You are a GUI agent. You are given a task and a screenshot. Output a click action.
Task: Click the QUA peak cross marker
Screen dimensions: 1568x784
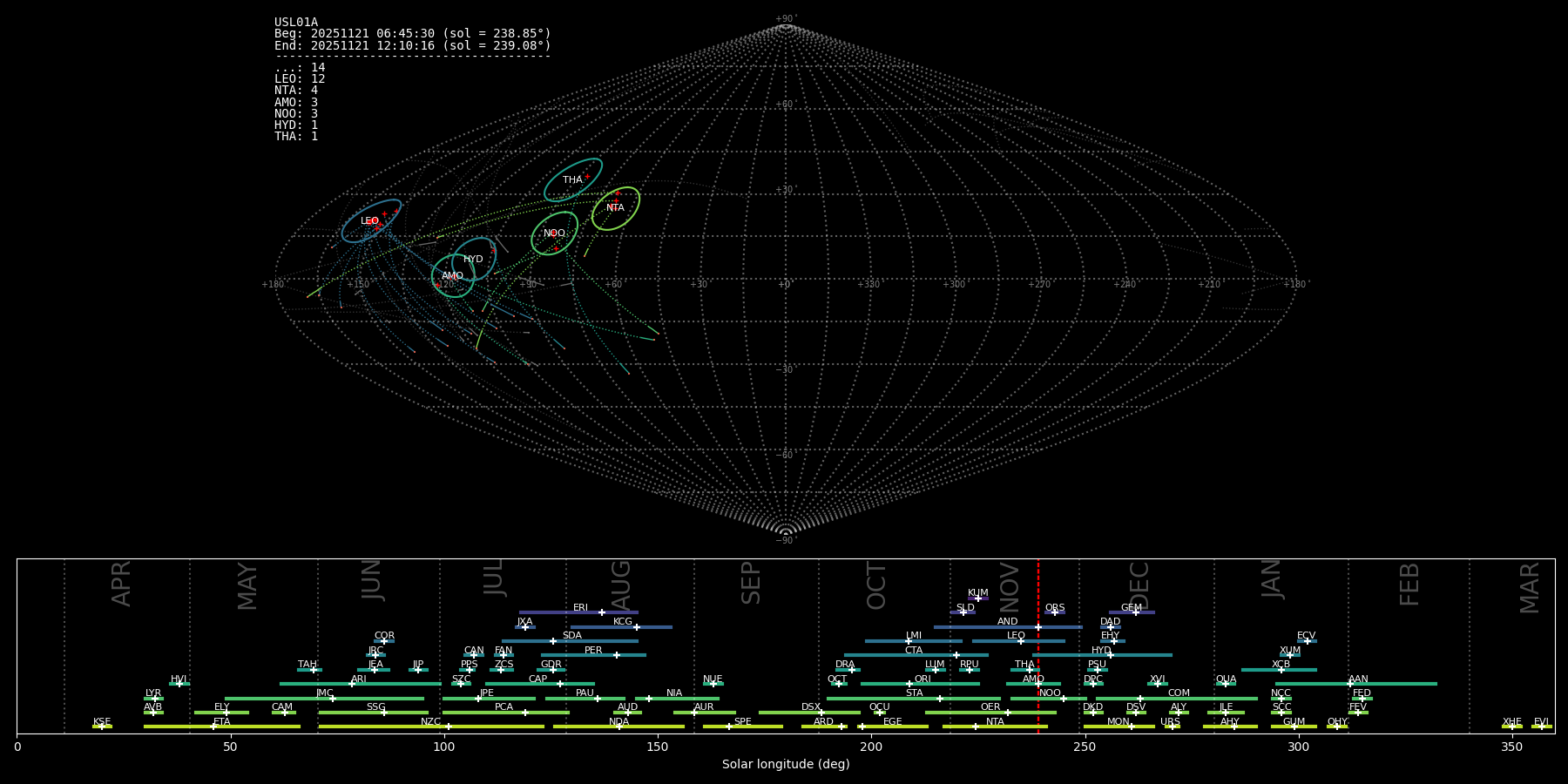point(1226,684)
